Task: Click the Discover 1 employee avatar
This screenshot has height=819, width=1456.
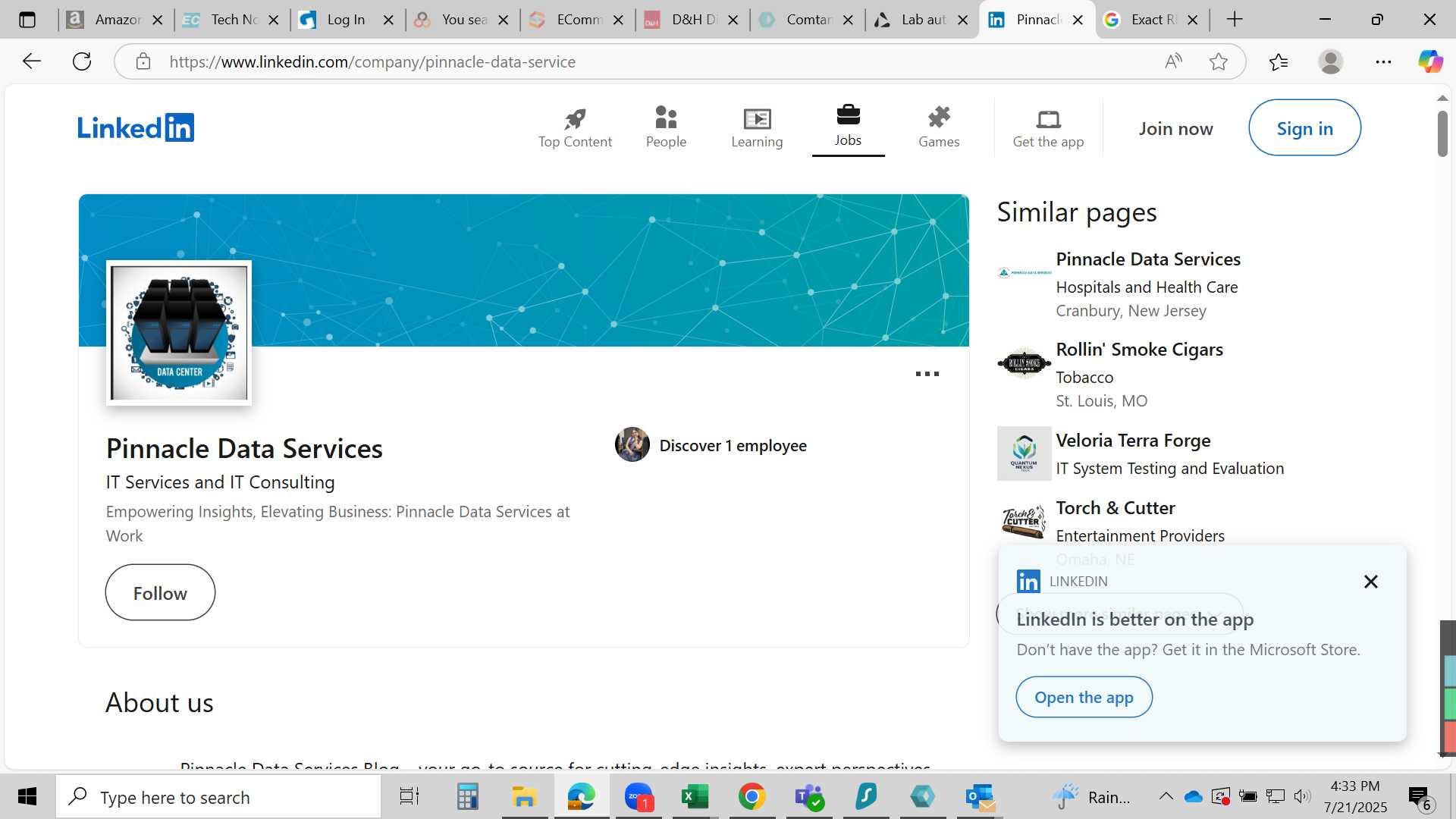Action: pyautogui.click(x=632, y=445)
